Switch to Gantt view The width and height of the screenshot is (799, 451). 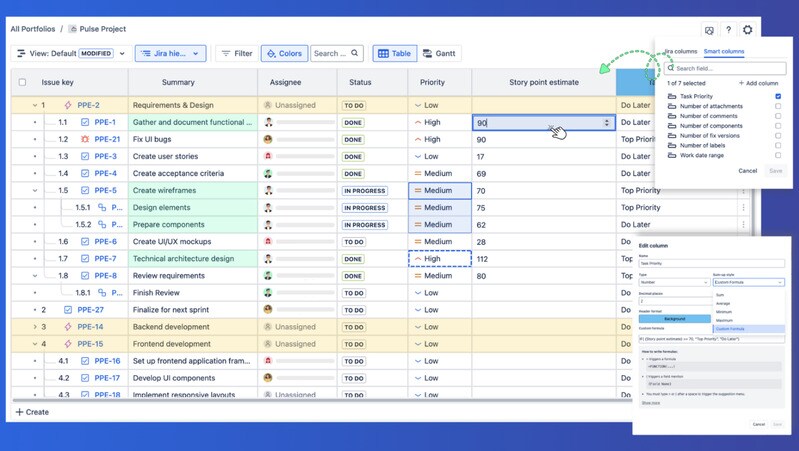tap(439, 53)
